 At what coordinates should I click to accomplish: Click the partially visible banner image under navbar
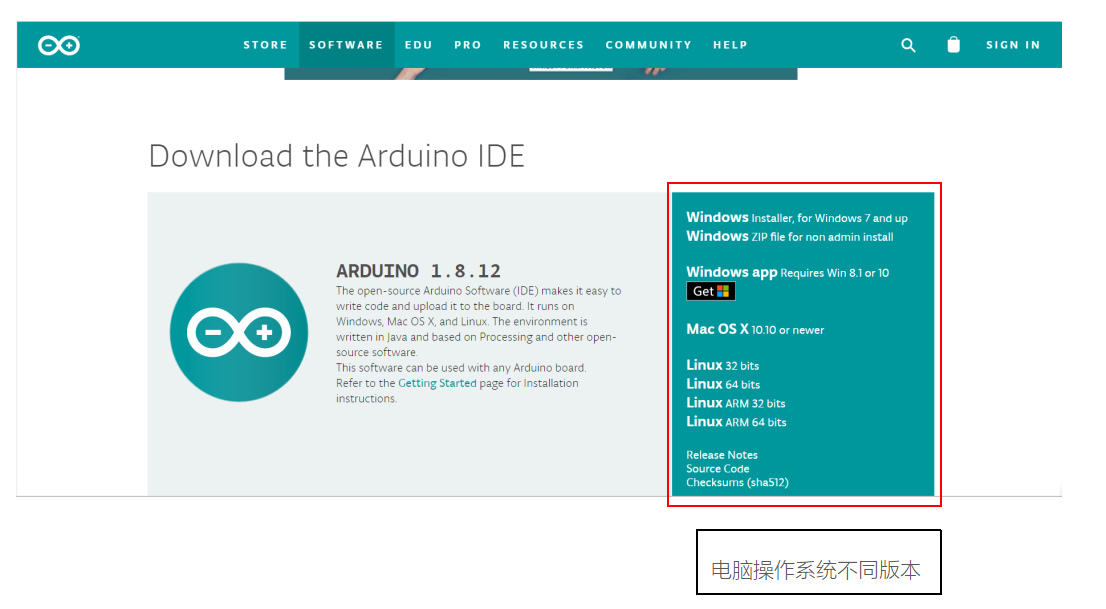click(x=541, y=73)
